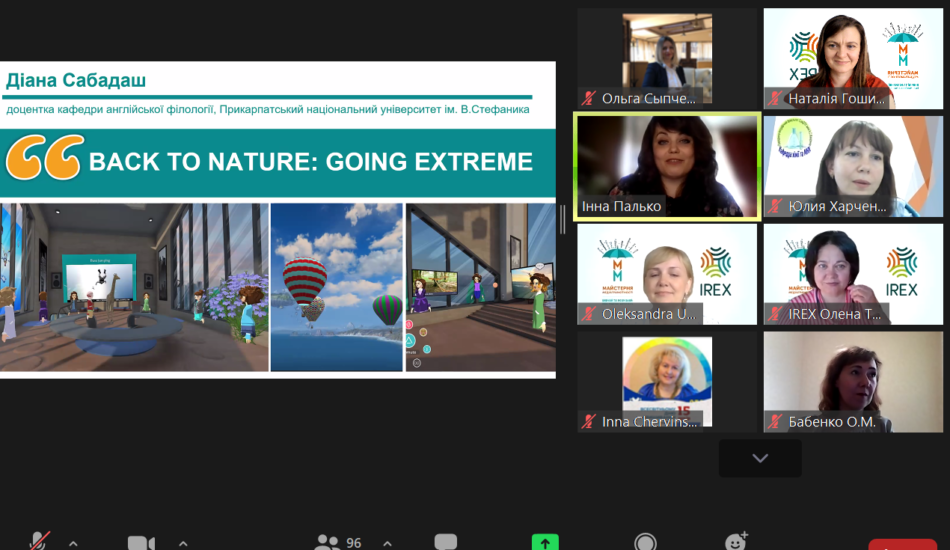950x550 pixels.
Task: Open audio options chevron beside microphone
Action: point(73,543)
